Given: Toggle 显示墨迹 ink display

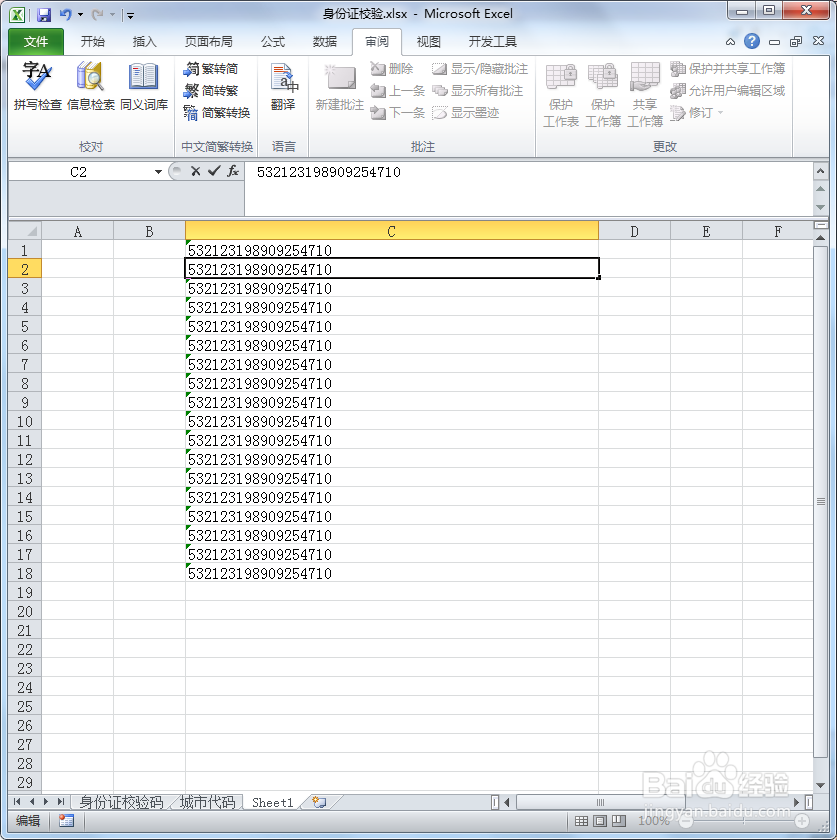Looking at the screenshot, I should 466,113.
